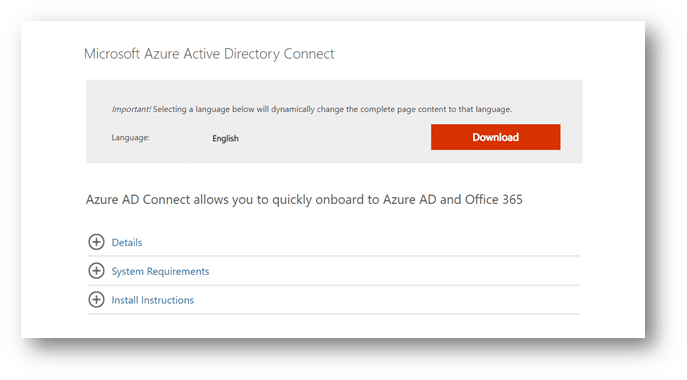
Task: Click the Important! language notice text
Action: click(312, 109)
